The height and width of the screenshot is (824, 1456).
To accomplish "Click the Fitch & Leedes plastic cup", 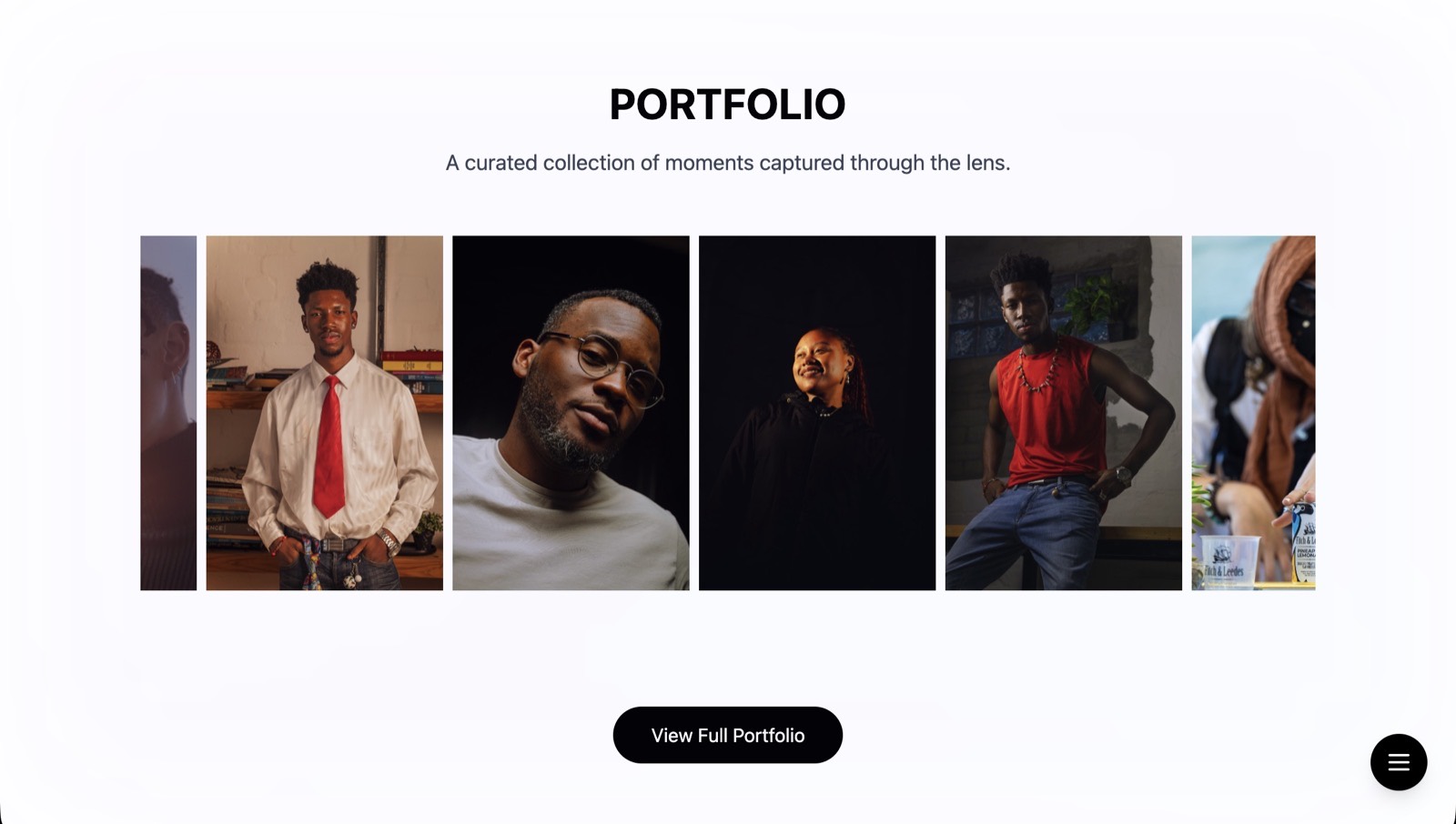I will pyautogui.click(x=1229, y=562).
